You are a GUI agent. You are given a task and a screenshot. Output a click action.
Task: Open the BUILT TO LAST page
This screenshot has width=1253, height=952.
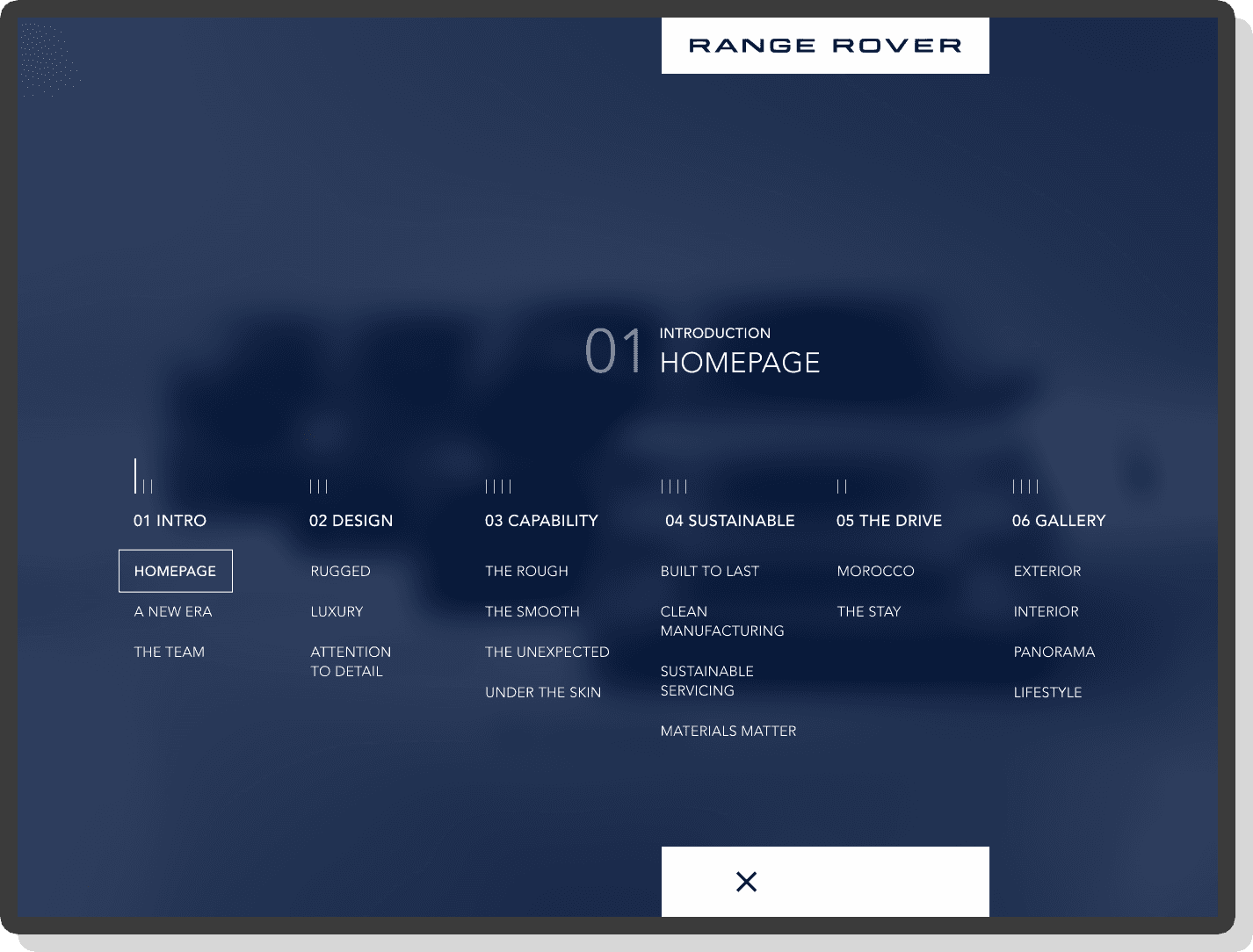(710, 571)
